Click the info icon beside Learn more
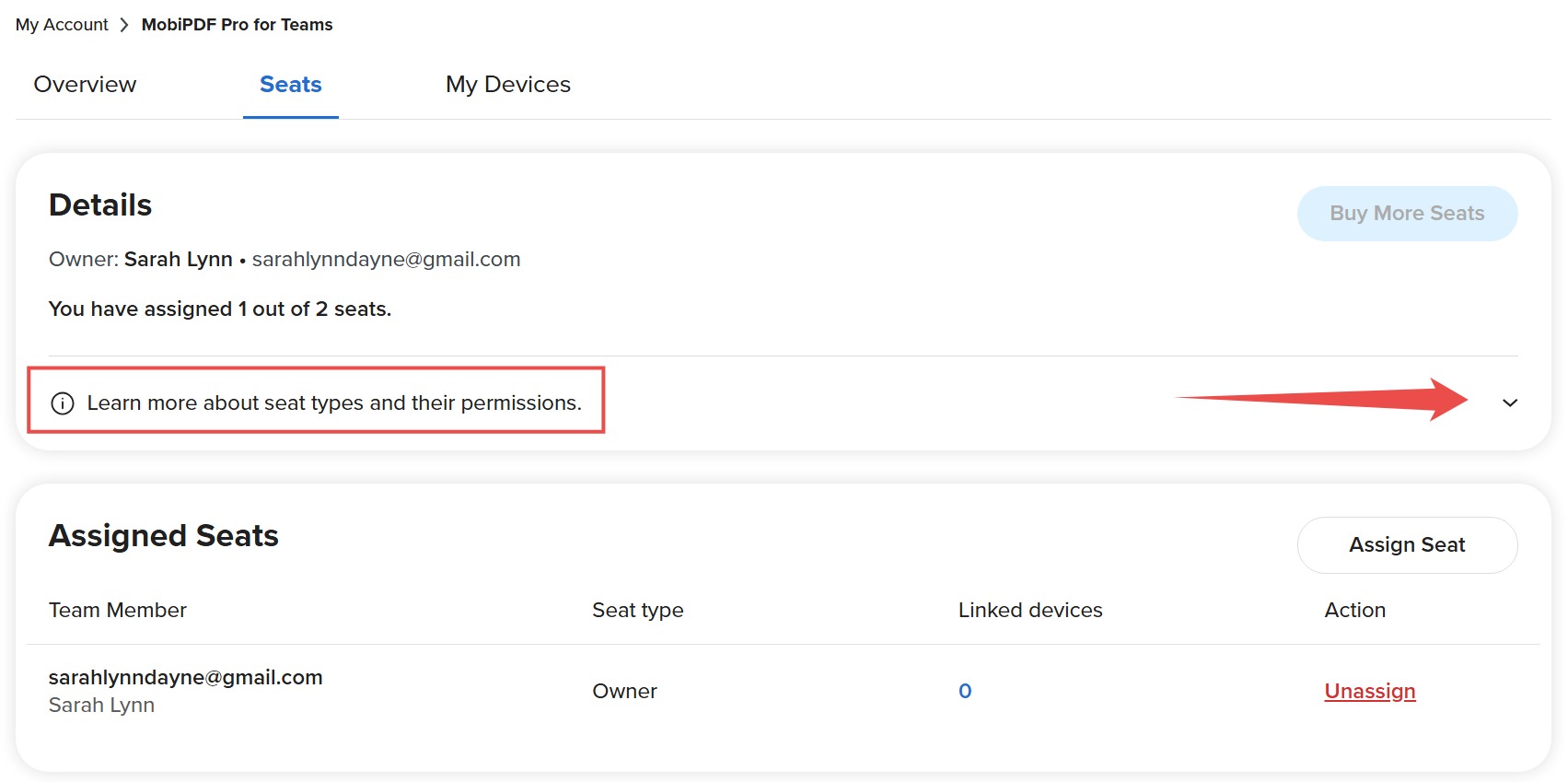This screenshot has width=1568, height=782. (x=63, y=403)
